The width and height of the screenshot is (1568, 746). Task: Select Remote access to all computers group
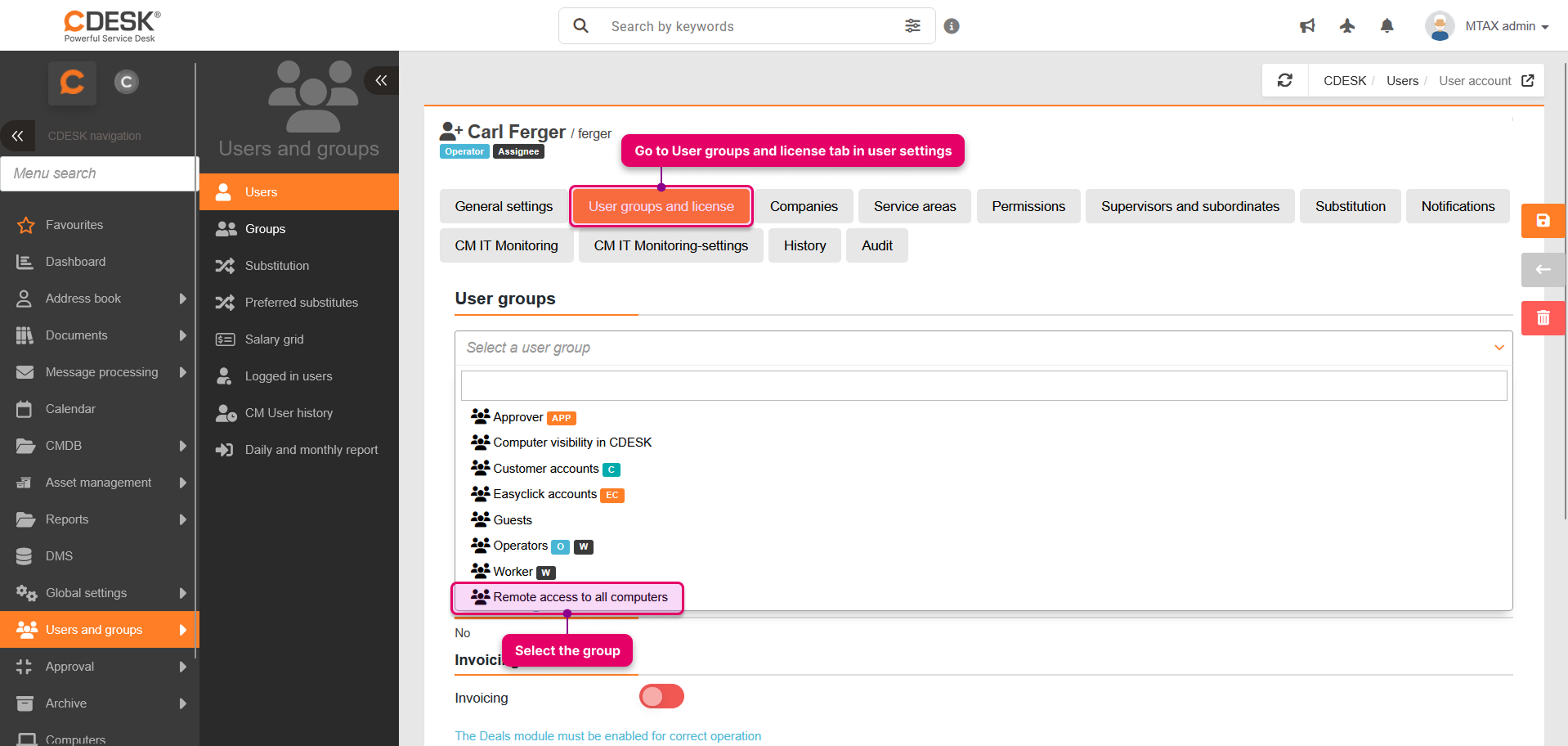[580, 597]
